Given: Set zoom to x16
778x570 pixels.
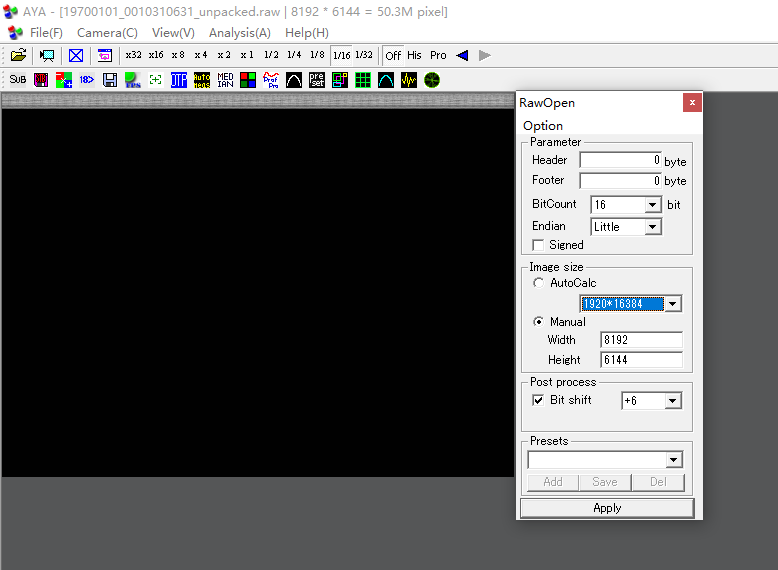Looking at the screenshot, I should (x=156, y=55).
